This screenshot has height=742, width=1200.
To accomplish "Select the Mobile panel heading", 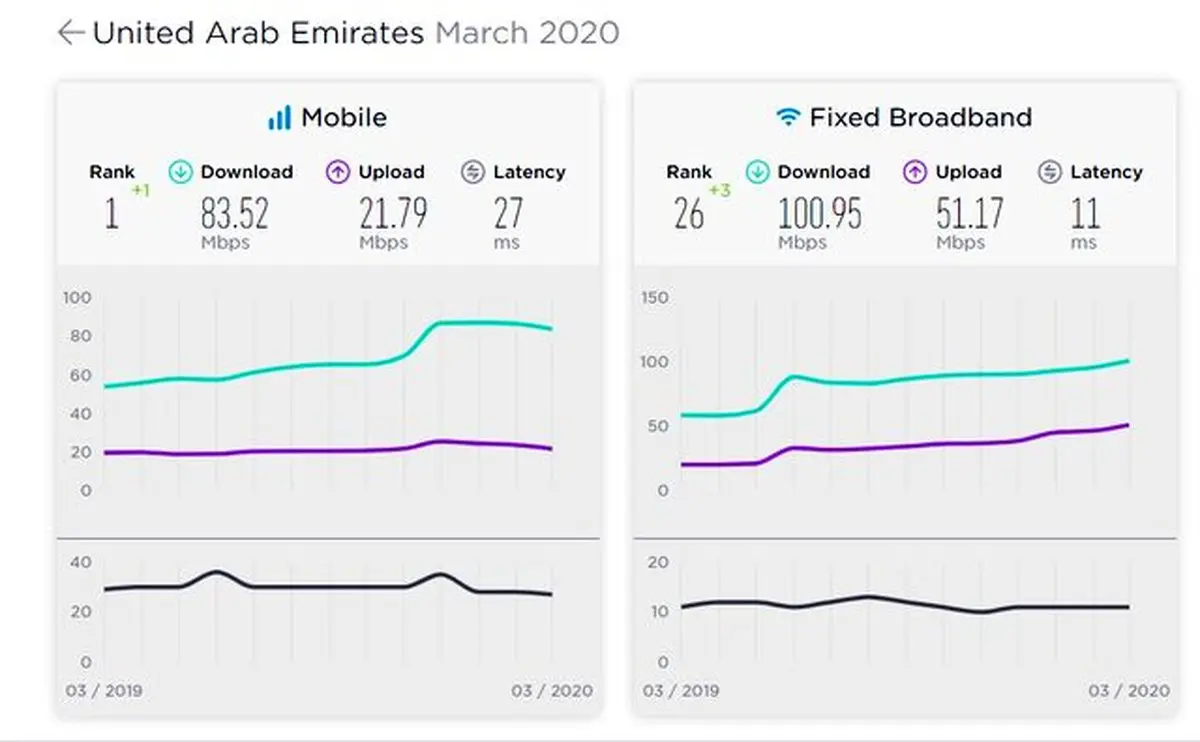I will coord(343,118).
